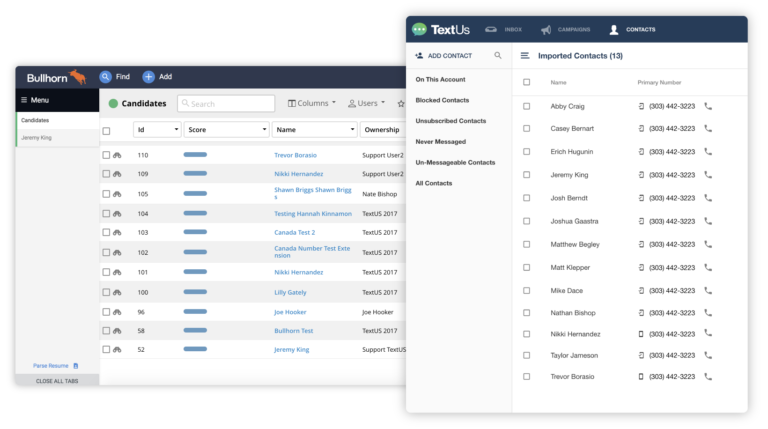Click the Primary Number column header

tap(659, 83)
